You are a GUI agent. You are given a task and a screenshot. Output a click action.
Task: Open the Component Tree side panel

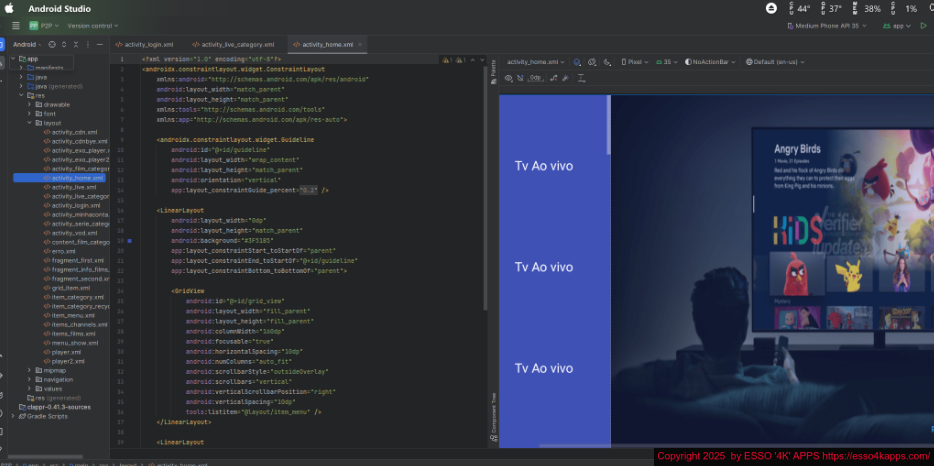[x=493, y=417]
